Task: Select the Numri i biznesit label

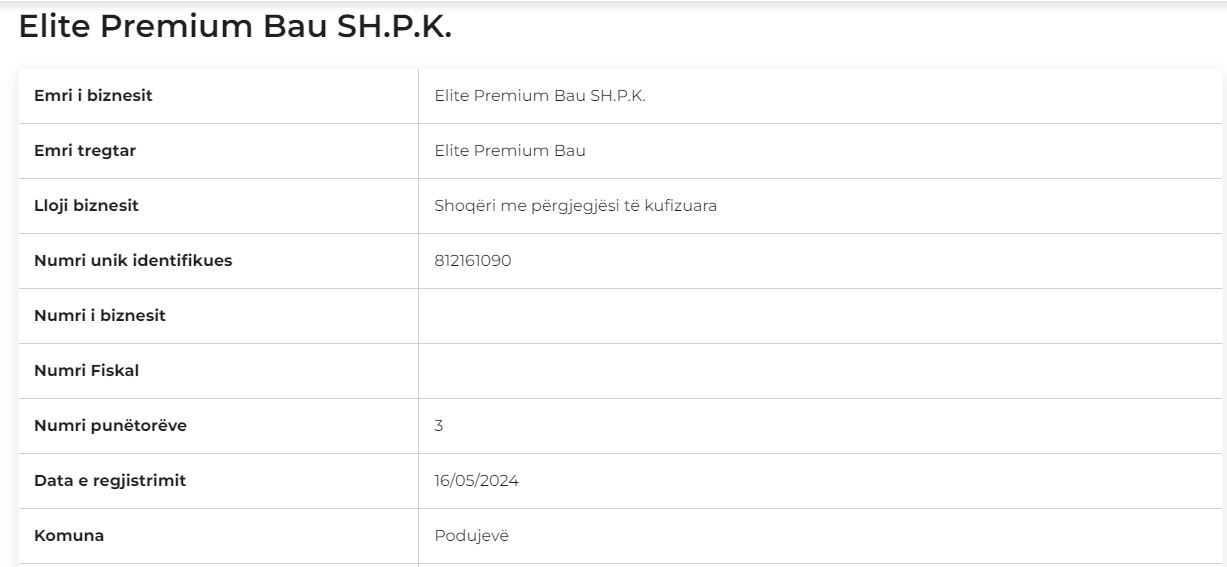Action: pos(100,316)
